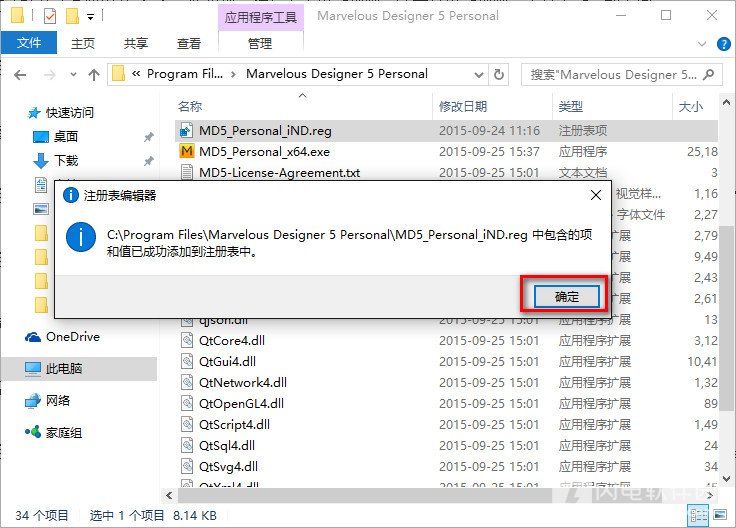Screen dimensions: 736x528
Task: Click the new folder icon in title bar
Action: [x=72, y=16]
